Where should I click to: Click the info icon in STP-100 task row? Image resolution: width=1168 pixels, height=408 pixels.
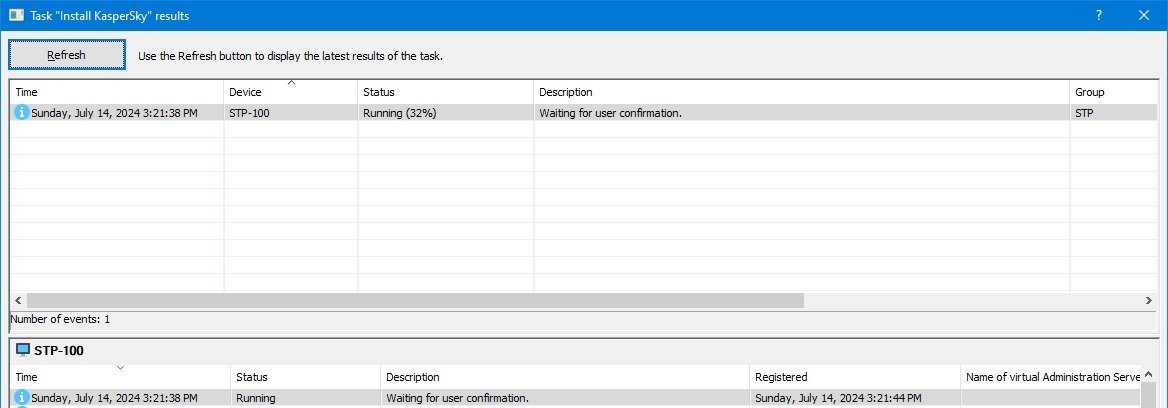(22, 113)
